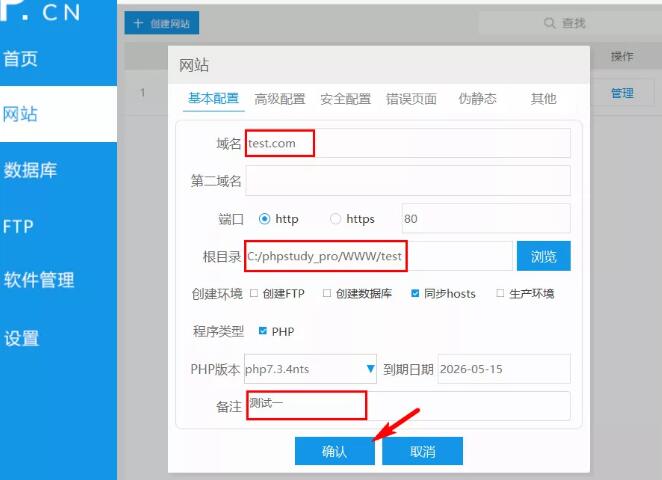Uncheck the 同步hosts checkbox
Viewport: 662px width, 480px height.
415,293
